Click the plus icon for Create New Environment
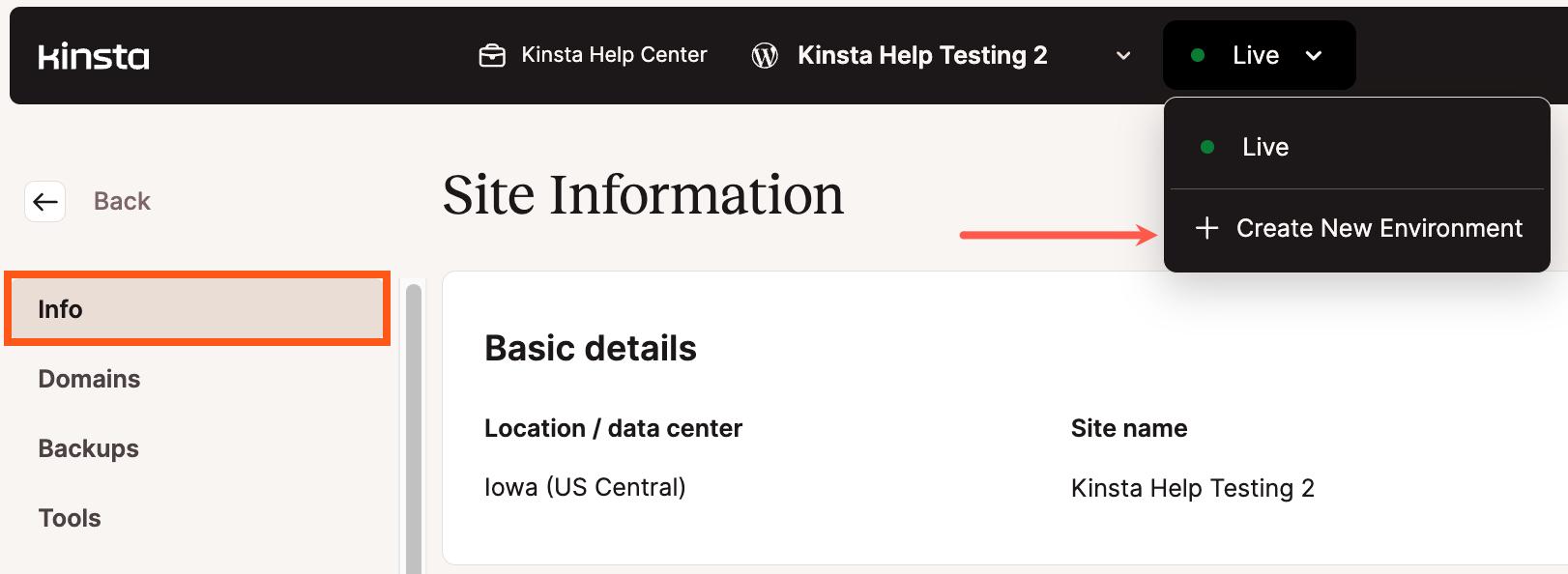 (x=1206, y=228)
